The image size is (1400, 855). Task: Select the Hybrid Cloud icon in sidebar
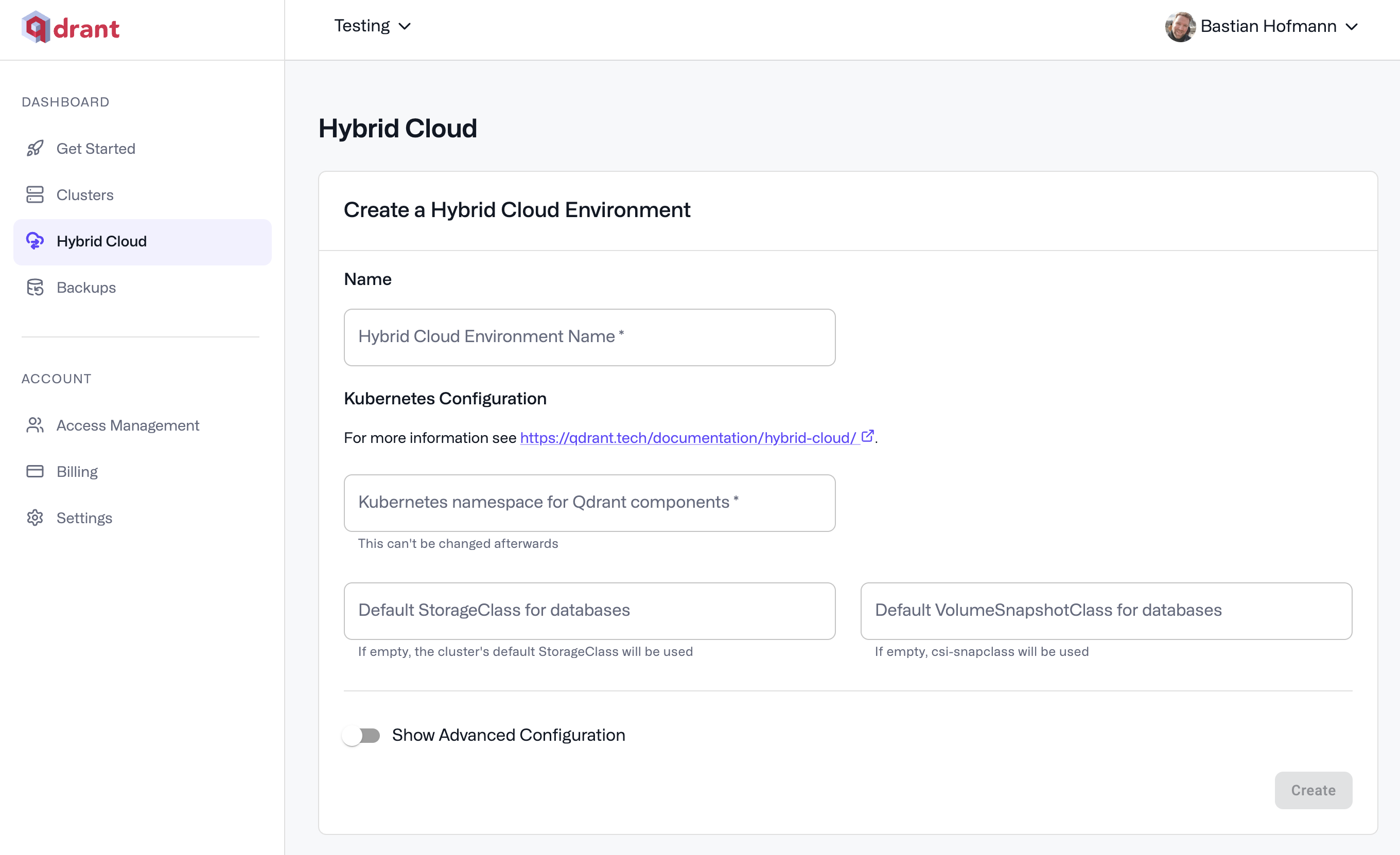click(x=35, y=241)
